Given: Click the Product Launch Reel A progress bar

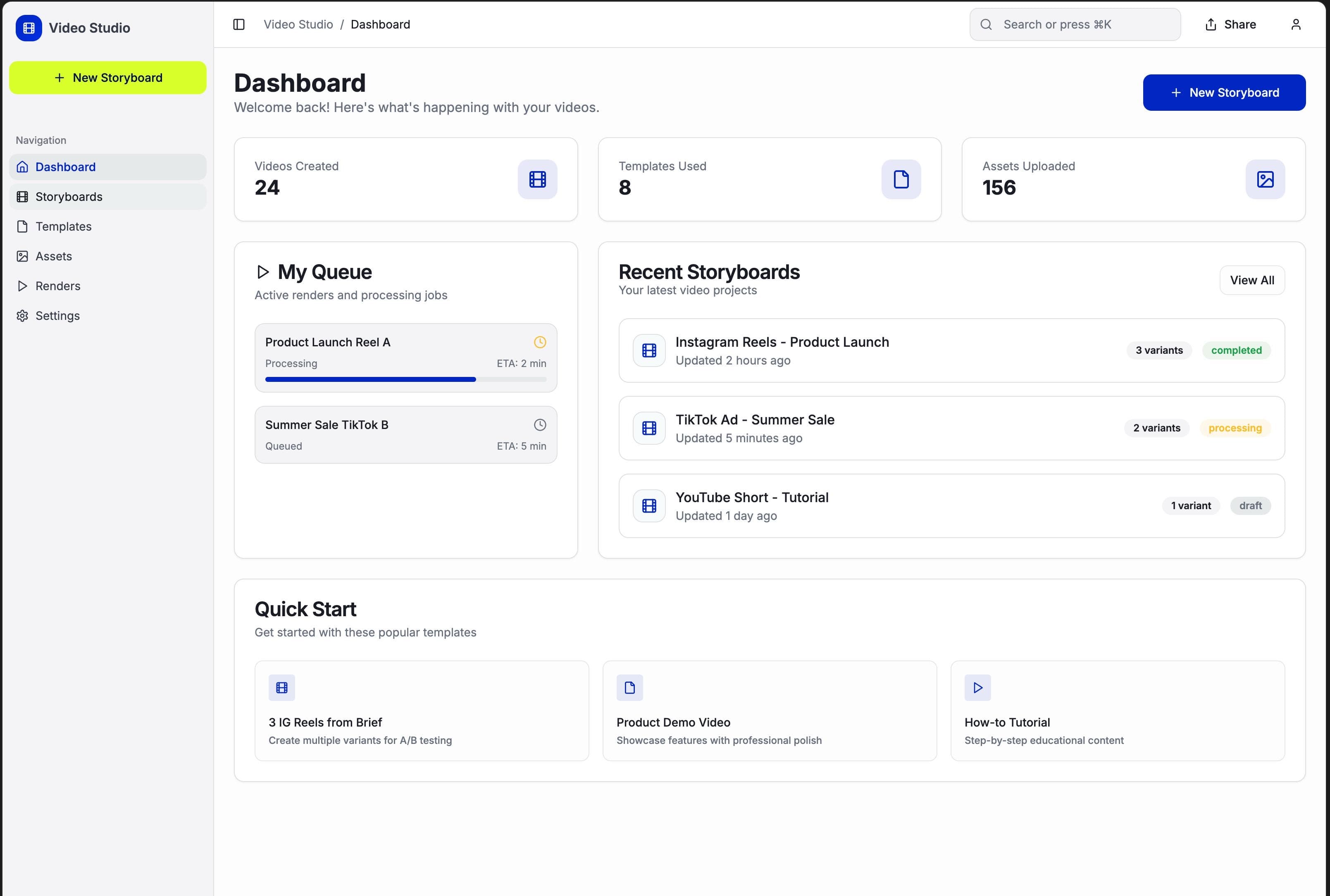Looking at the screenshot, I should point(405,379).
